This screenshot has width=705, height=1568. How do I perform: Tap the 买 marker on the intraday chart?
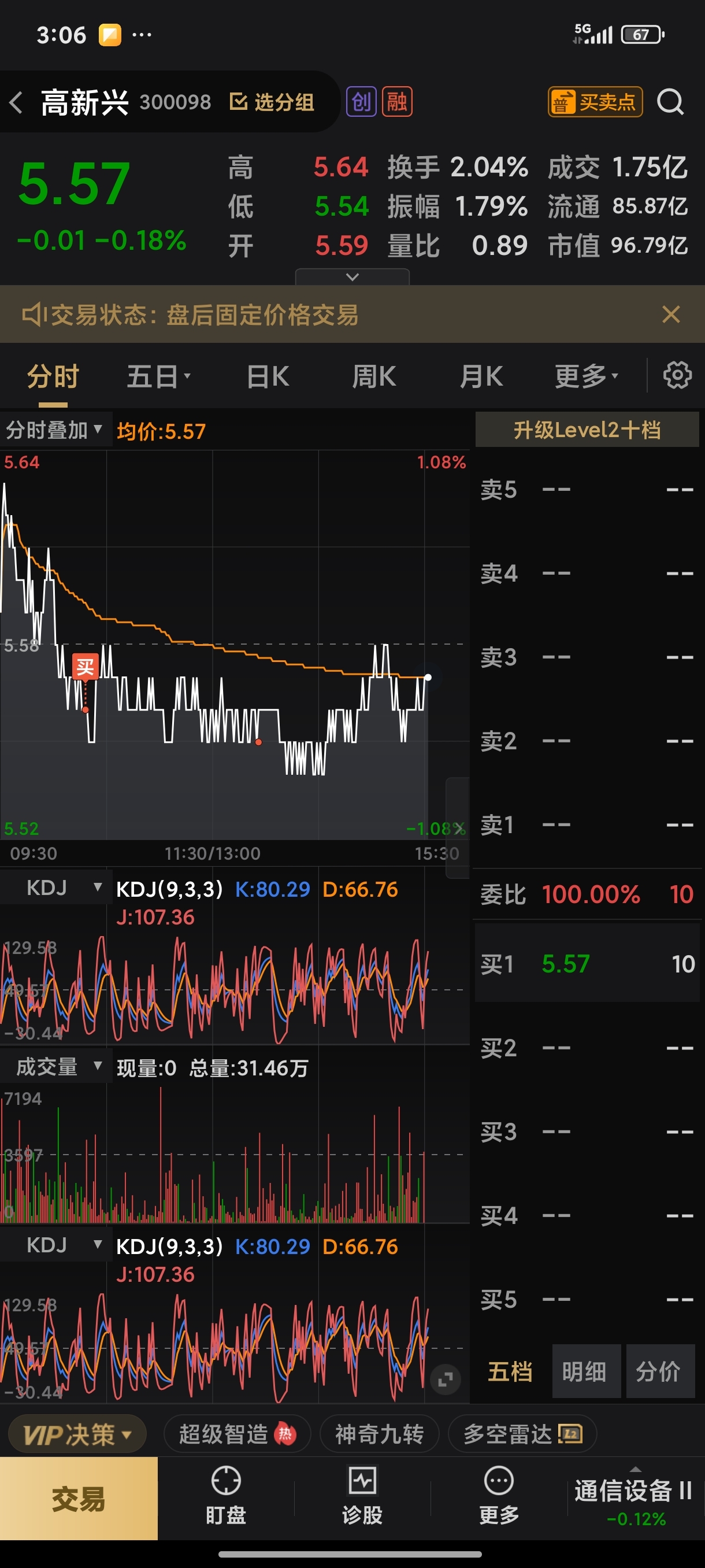coord(85,667)
